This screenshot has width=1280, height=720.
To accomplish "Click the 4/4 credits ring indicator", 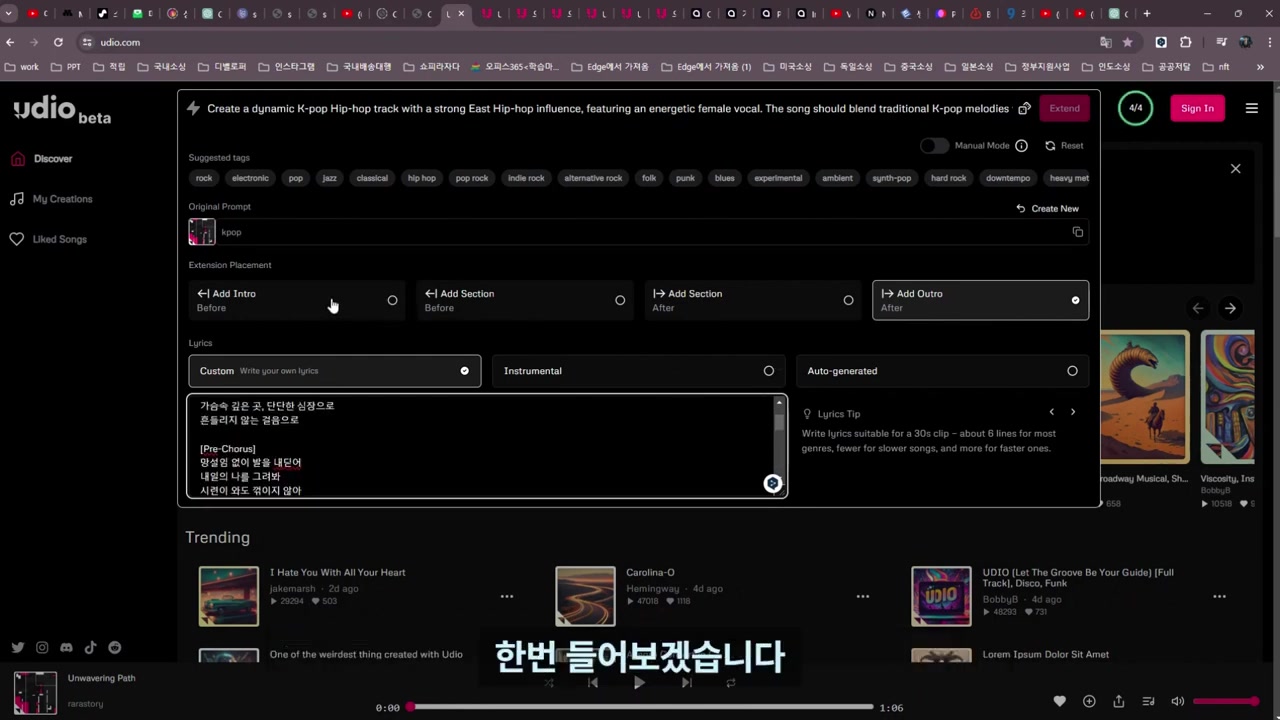I will coord(1135,108).
